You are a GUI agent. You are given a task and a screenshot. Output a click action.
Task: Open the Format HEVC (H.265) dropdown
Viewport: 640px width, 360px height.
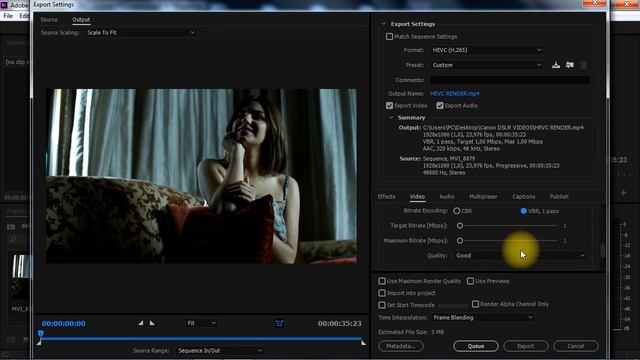point(487,50)
